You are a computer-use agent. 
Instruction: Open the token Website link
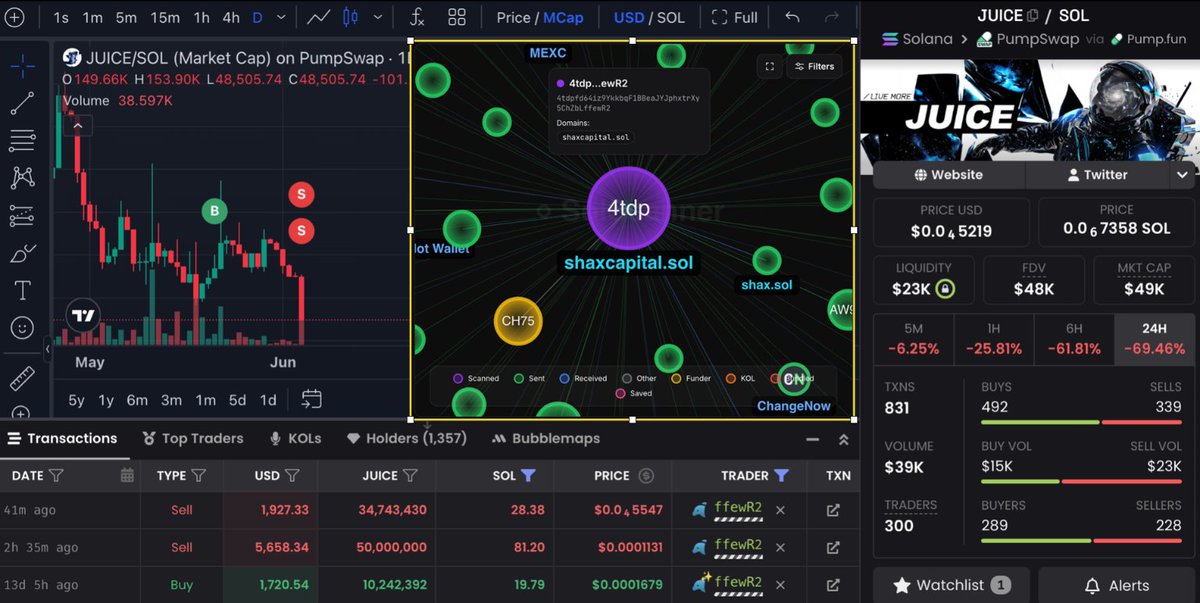coord(948,174)
